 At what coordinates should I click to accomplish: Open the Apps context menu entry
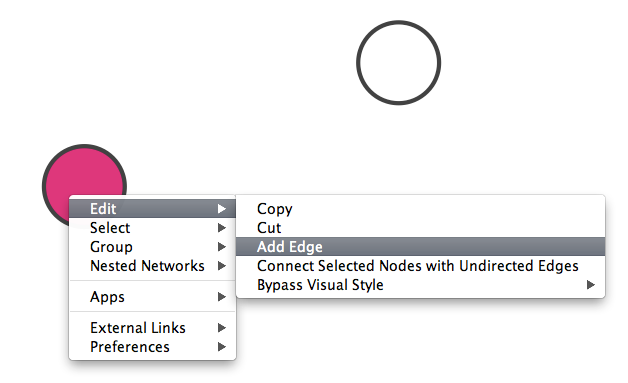click(x=152, y=296)
